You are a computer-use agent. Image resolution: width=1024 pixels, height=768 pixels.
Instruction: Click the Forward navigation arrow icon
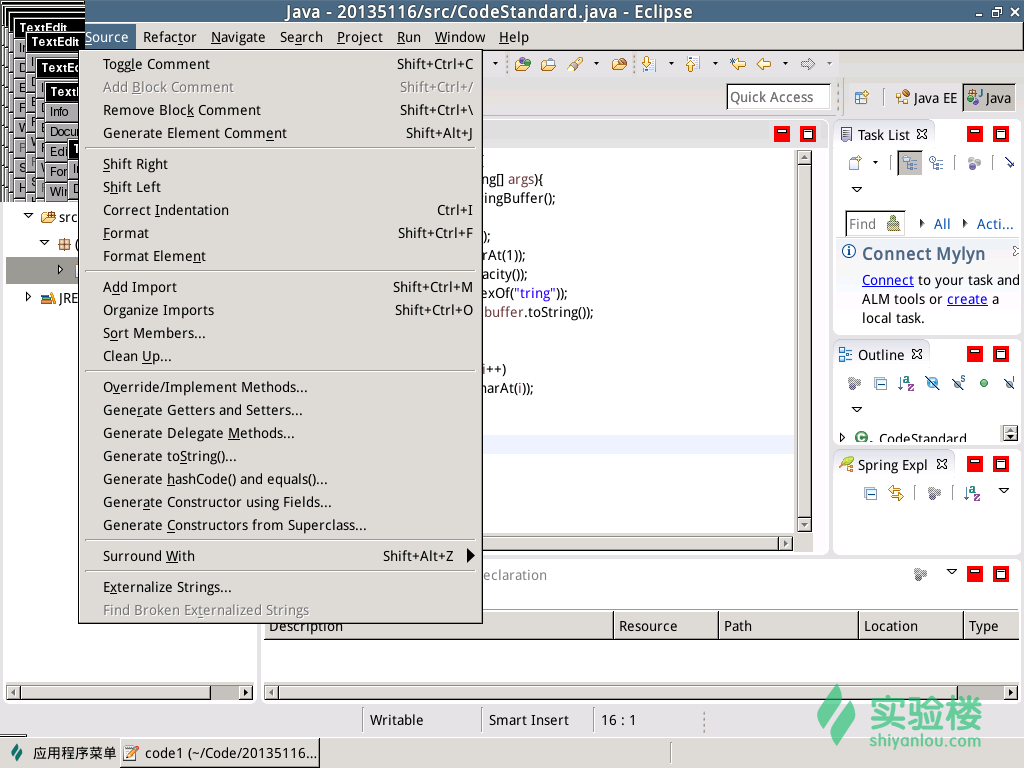point(808,64)
